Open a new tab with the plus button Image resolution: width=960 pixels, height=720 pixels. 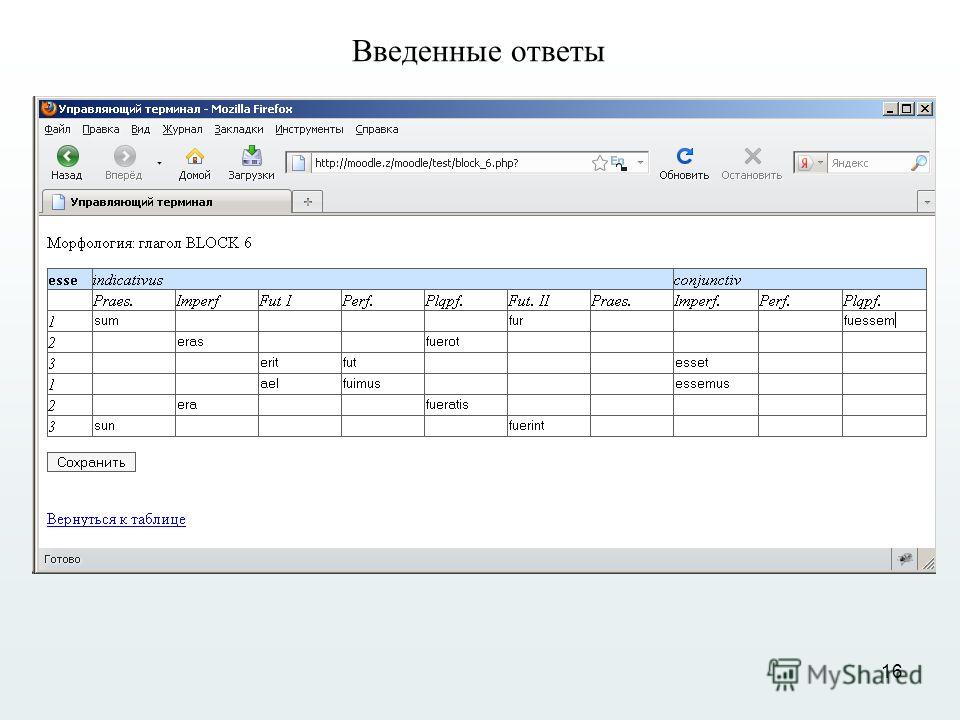[307, 201]
